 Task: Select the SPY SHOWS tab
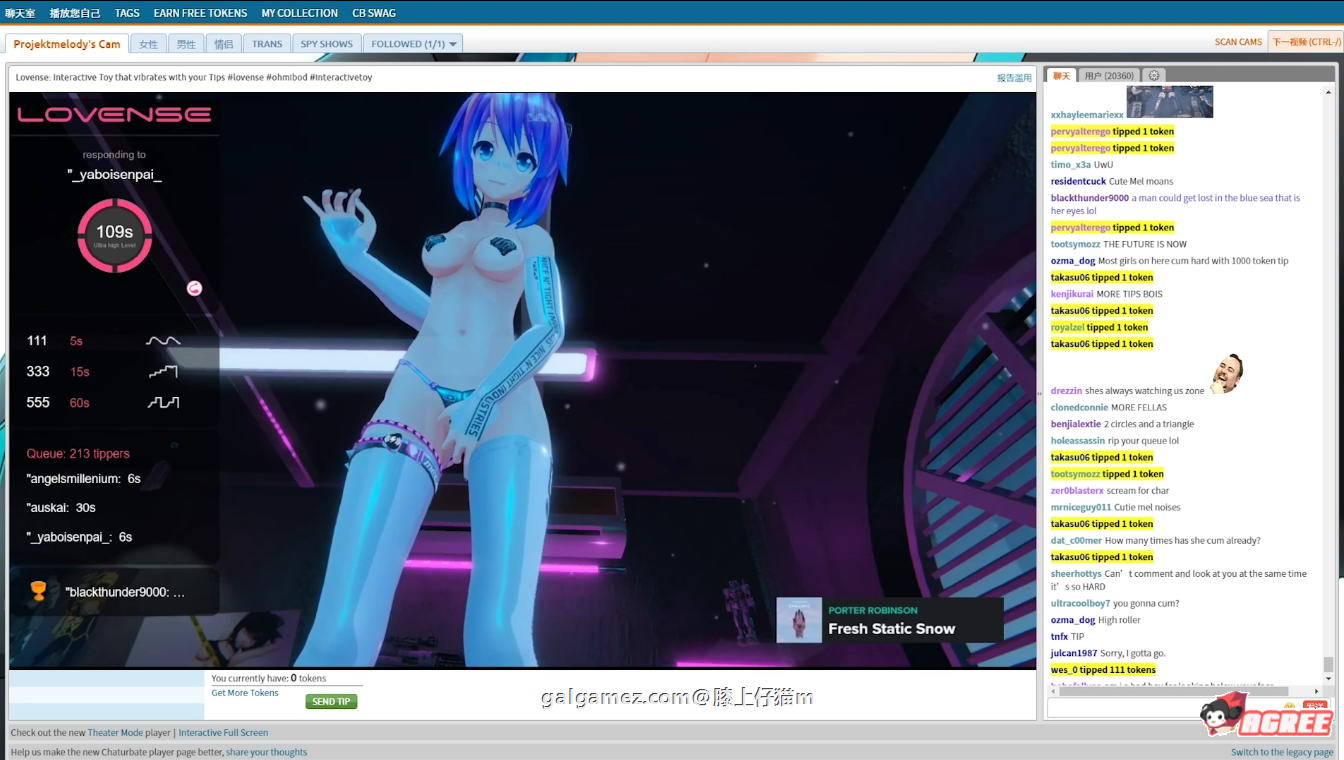tap(326, 43)
